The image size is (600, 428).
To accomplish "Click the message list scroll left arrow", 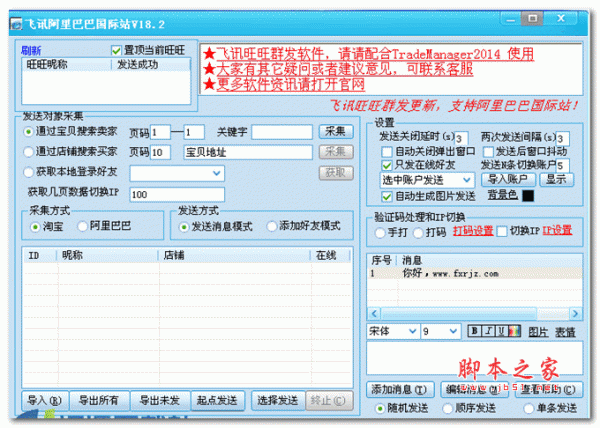I will [374, 314].
